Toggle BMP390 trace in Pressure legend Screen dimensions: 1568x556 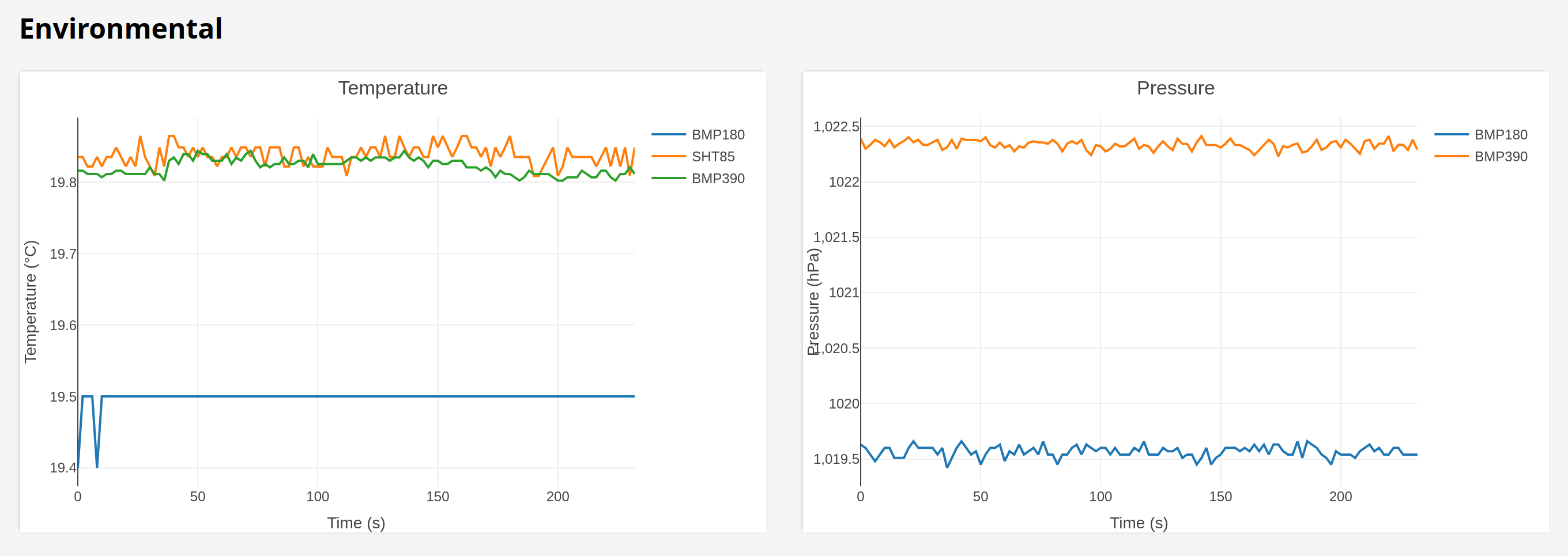(x=1500, y=156)
